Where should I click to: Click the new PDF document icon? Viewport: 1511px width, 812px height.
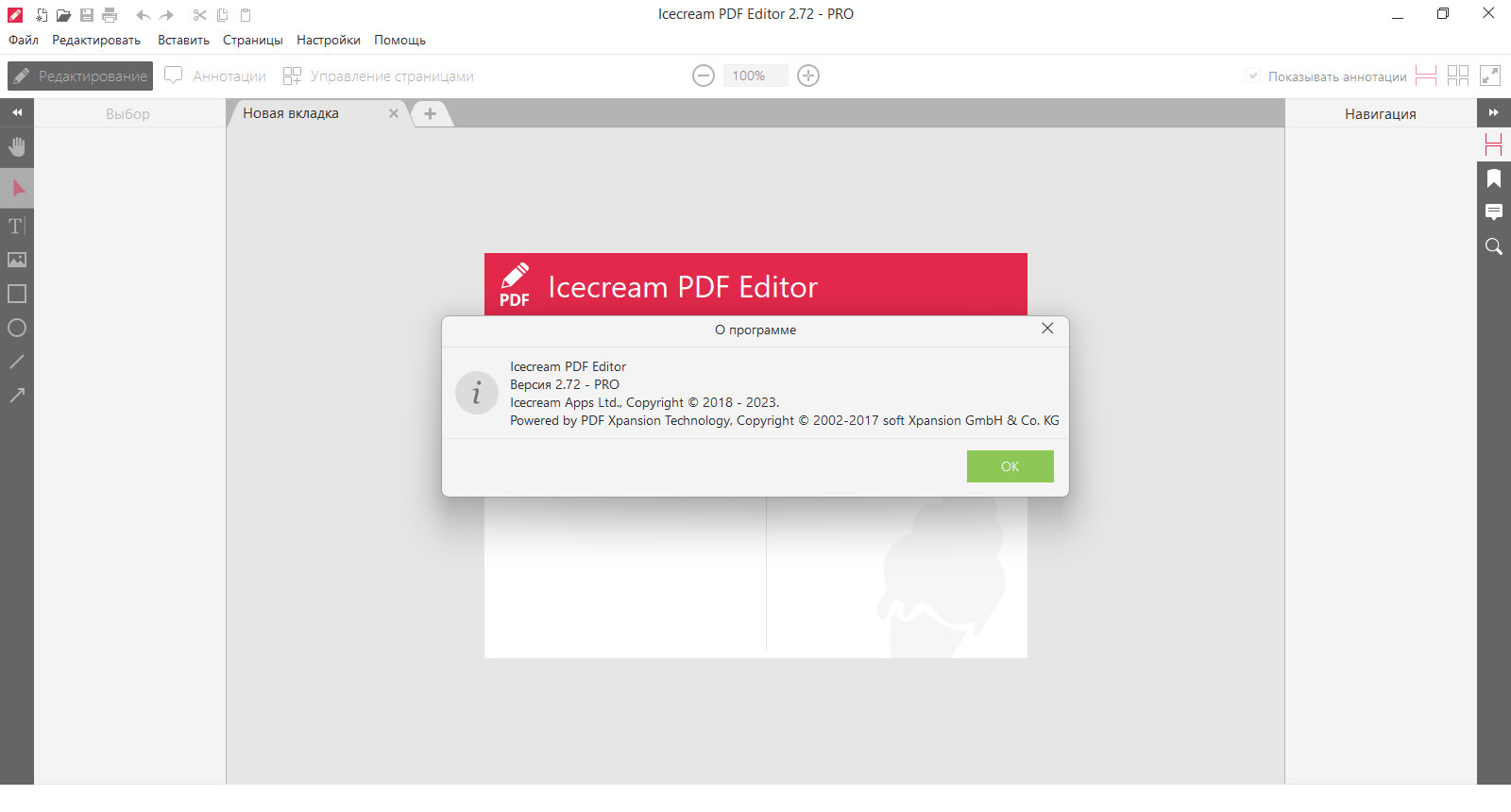[41, 15]
